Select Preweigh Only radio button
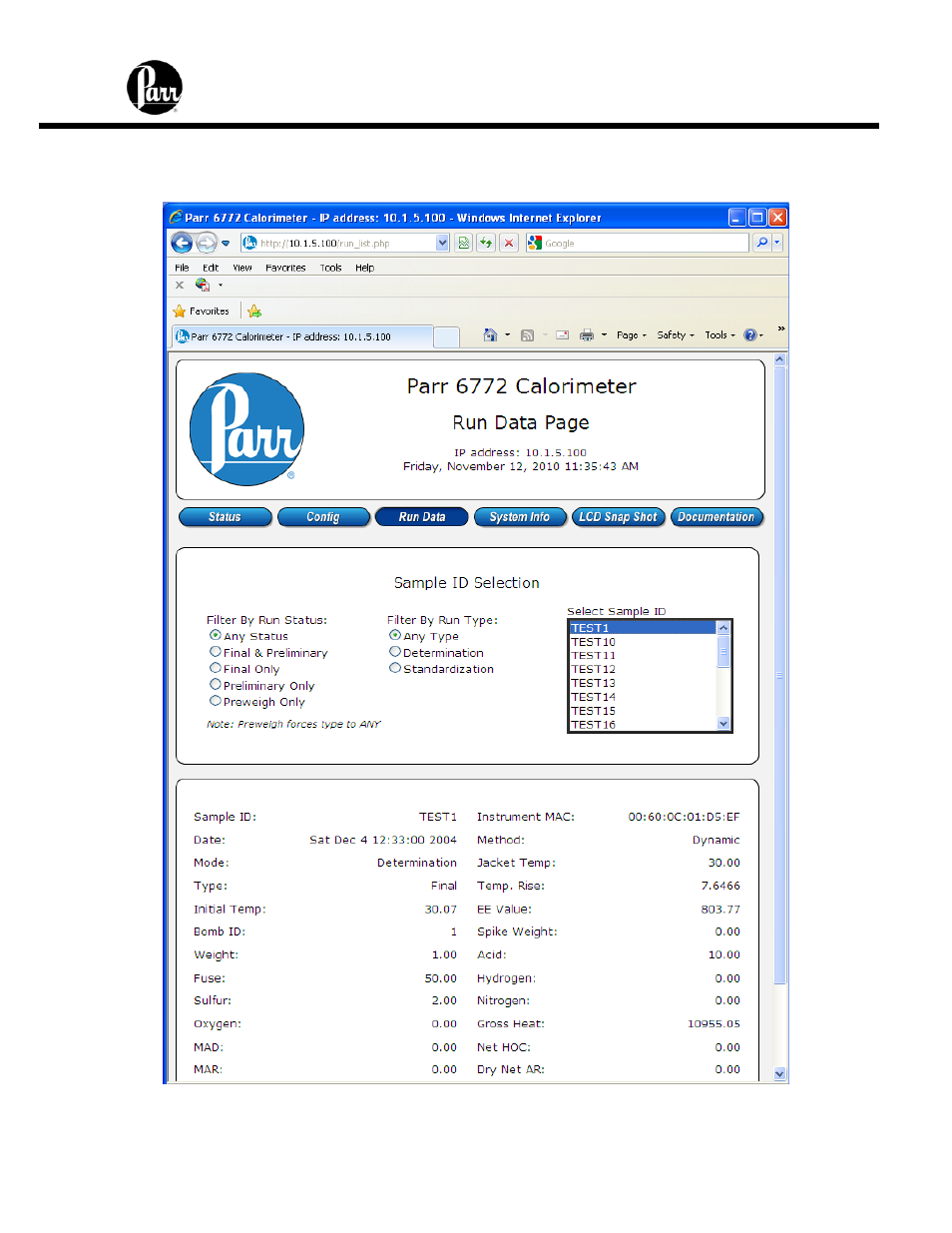952x1233 pixels. pos(216,701)
